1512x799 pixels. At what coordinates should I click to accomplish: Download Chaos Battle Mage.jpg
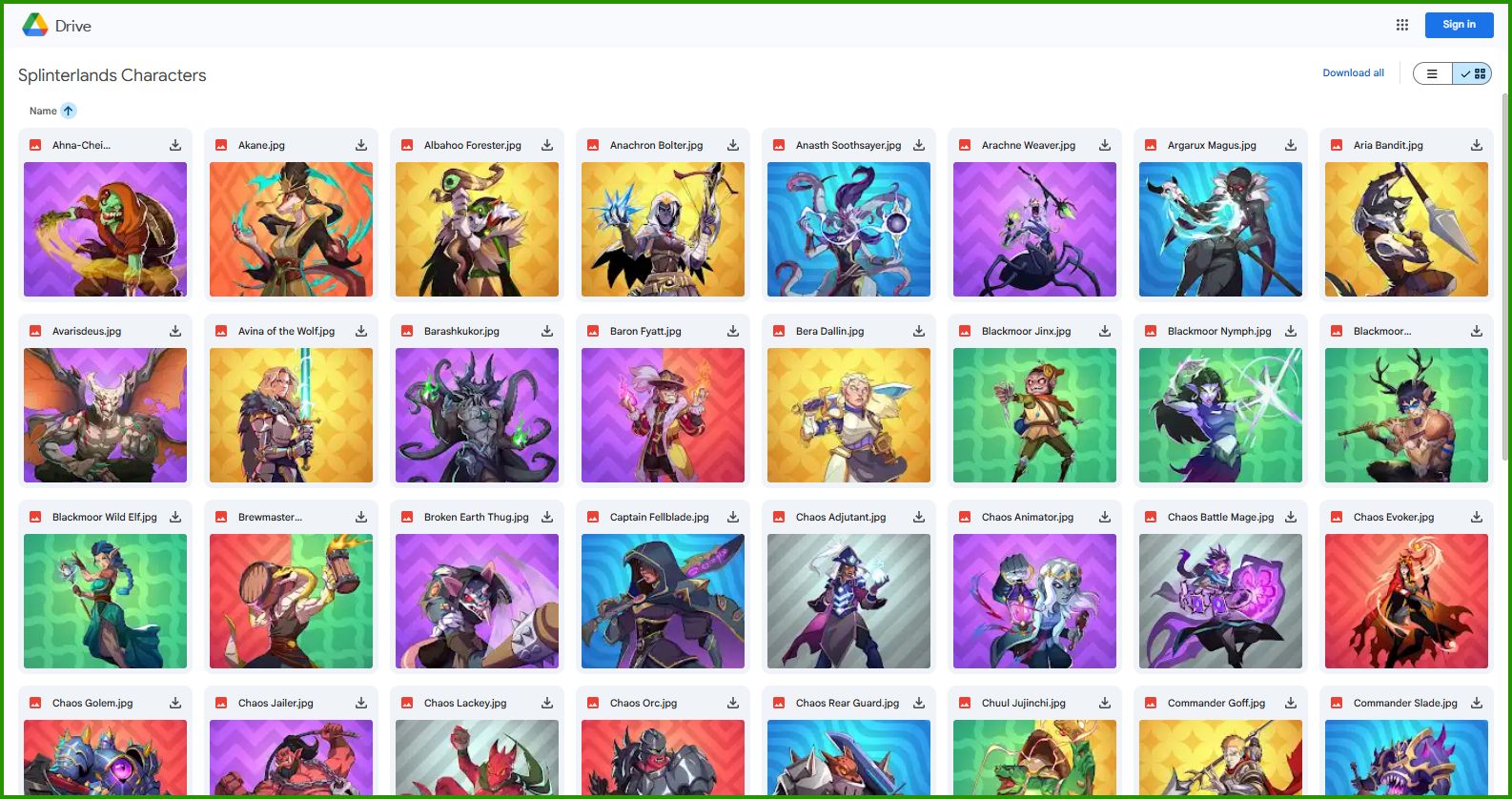click(1291, 517)
